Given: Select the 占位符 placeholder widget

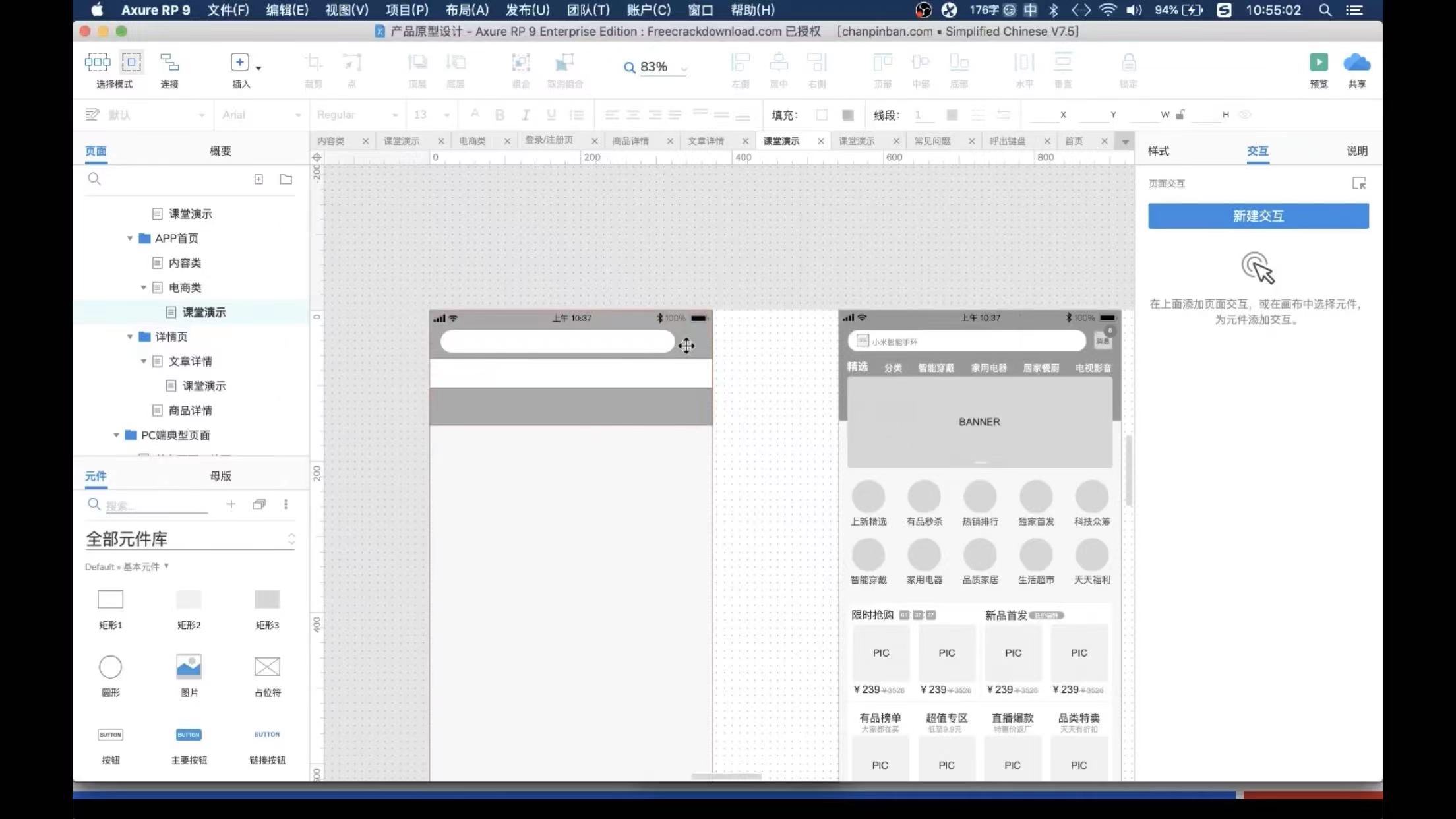Looking at the screenshot, I should [267, 667].
